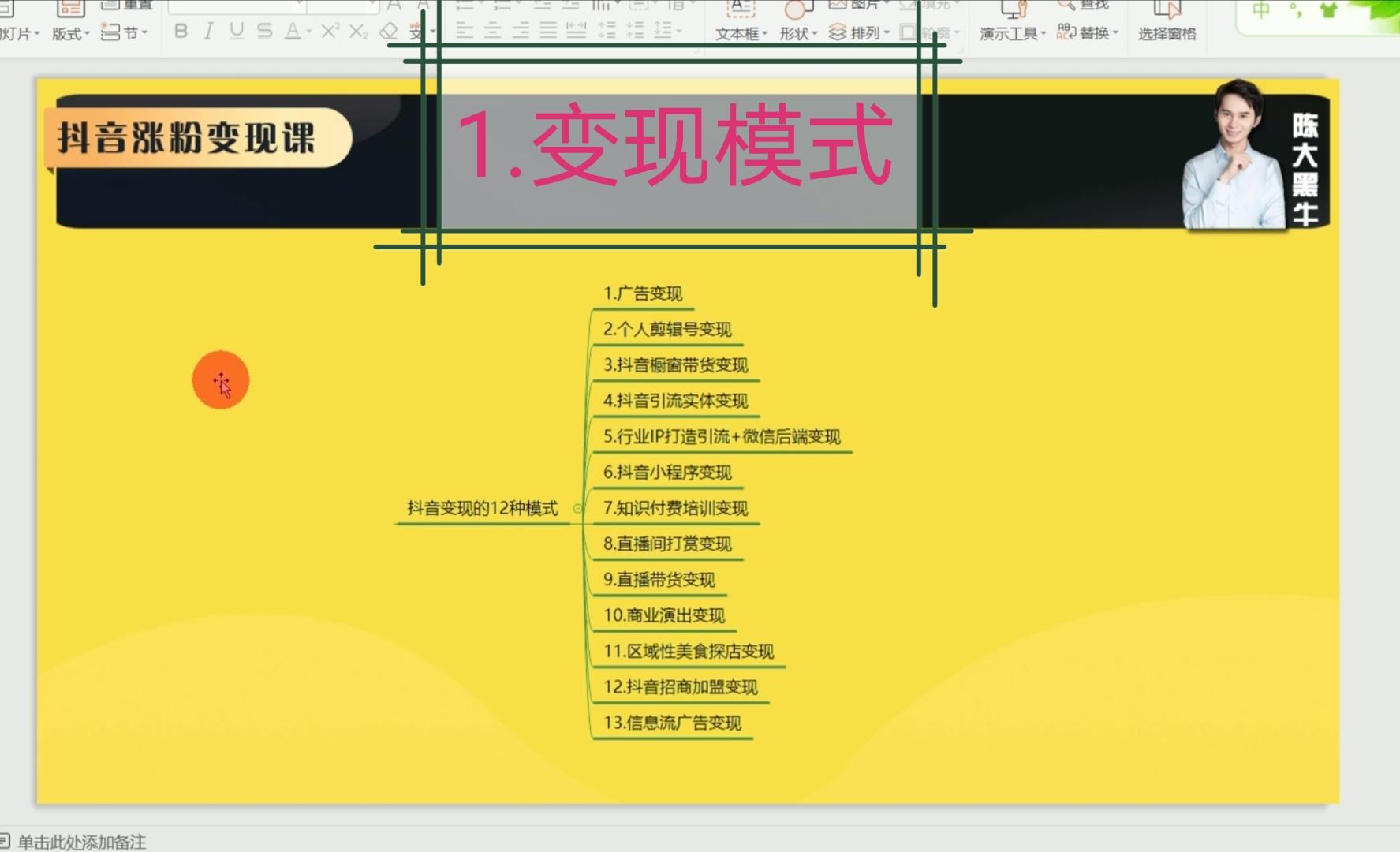Click the 13.信息流广告变现 item
The width and height of the screenshot is (1400, 852).
[672, 723]
